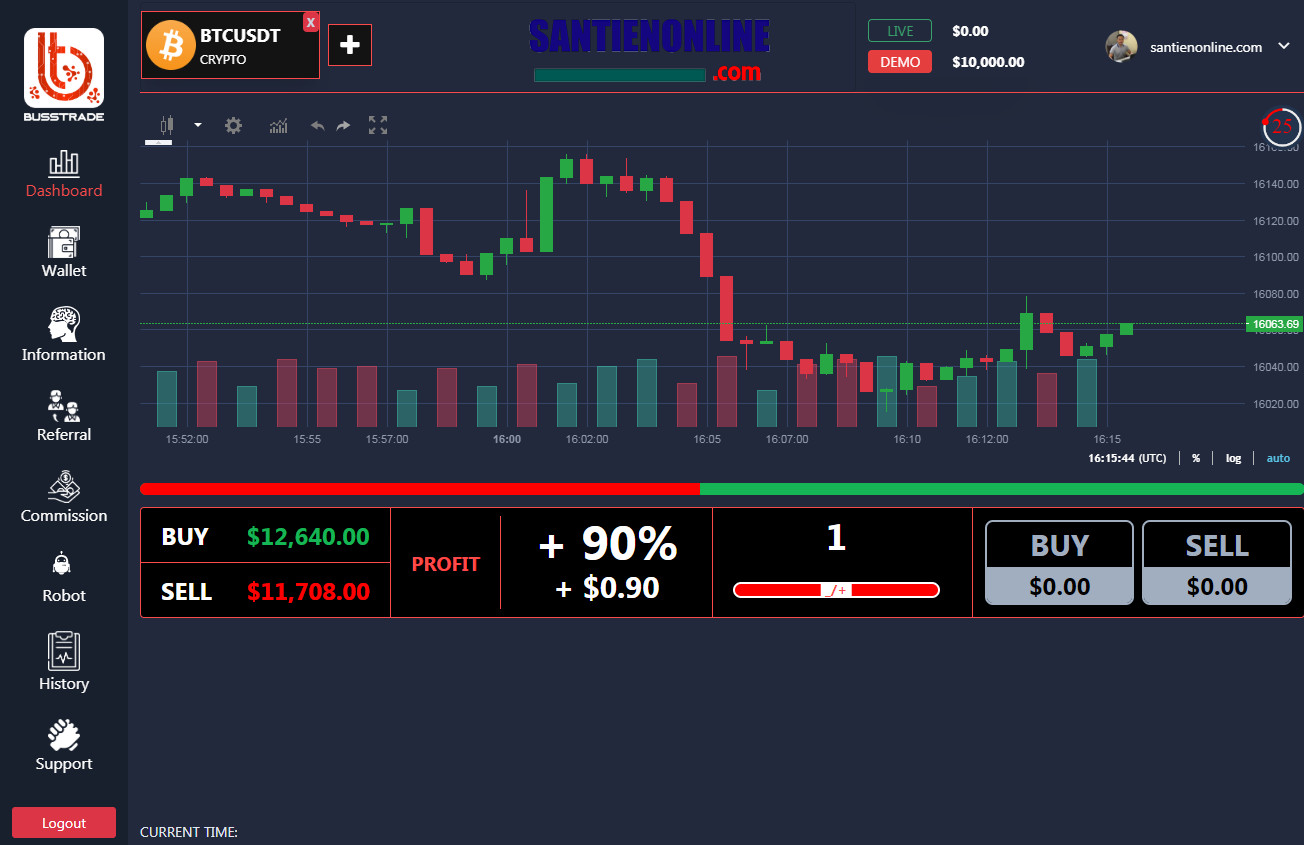Toggle auto scale on chart
Image resolution: width=1304 pixels, height=845 pixels.
[x=1278, y=458]
